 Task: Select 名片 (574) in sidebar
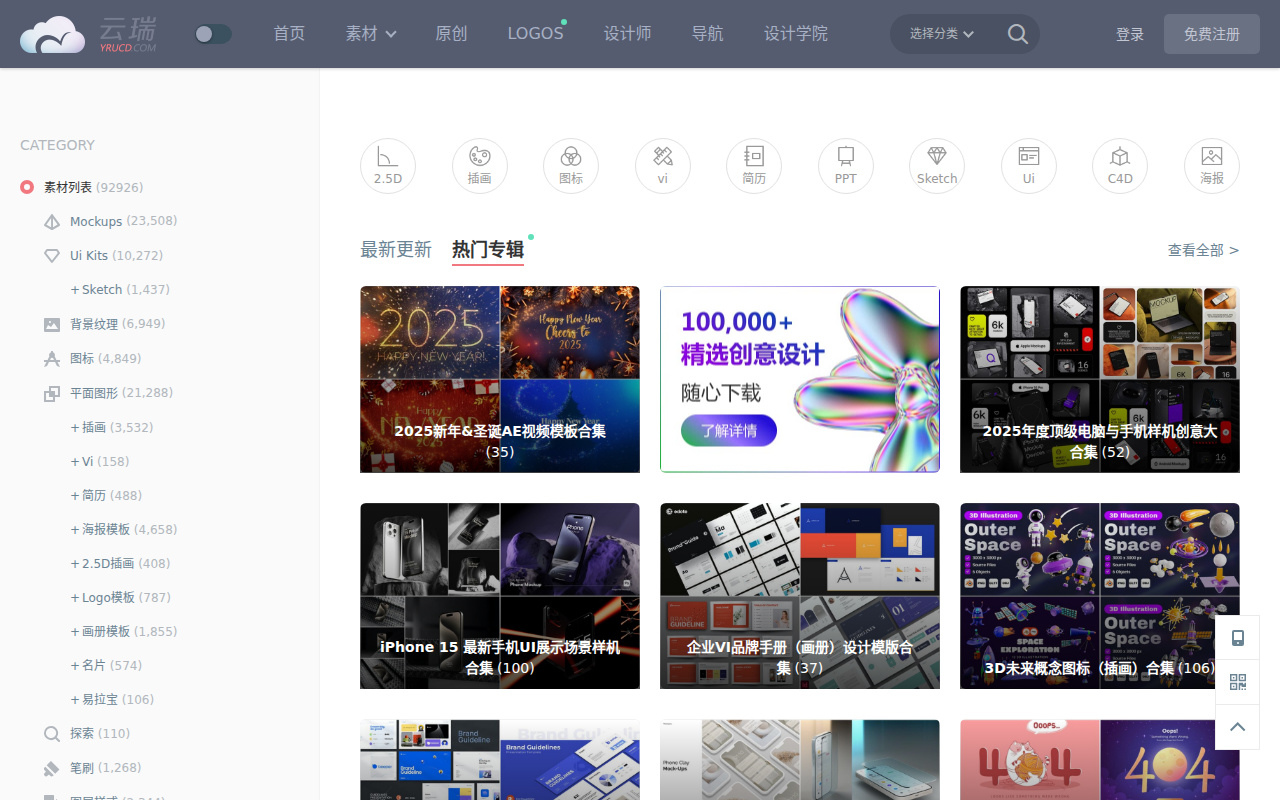coord(106,666)
